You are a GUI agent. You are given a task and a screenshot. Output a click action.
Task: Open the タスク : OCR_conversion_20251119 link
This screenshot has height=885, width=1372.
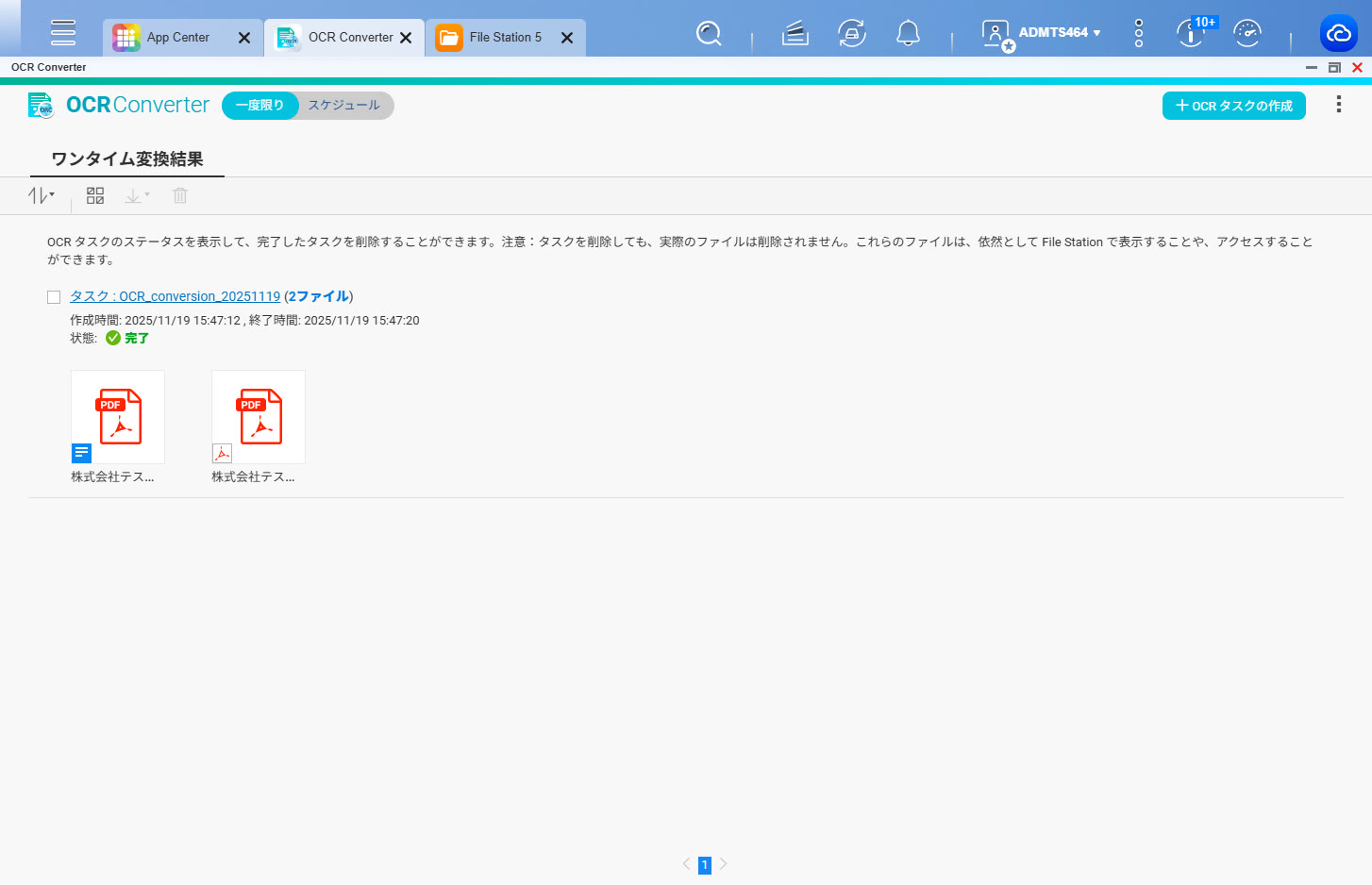[x=176, y=296]
